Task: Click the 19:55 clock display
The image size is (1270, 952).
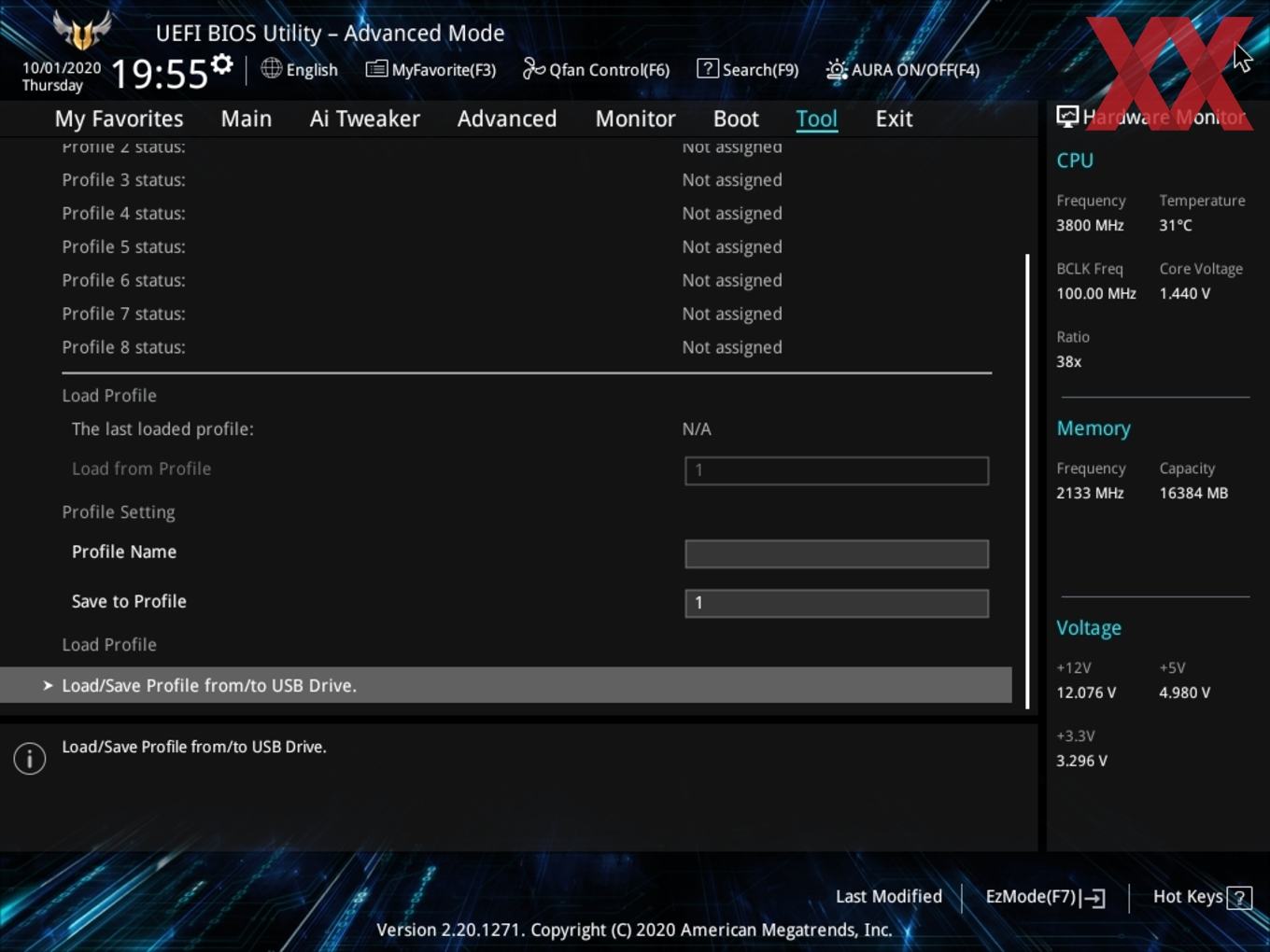Action: (159, 74)
